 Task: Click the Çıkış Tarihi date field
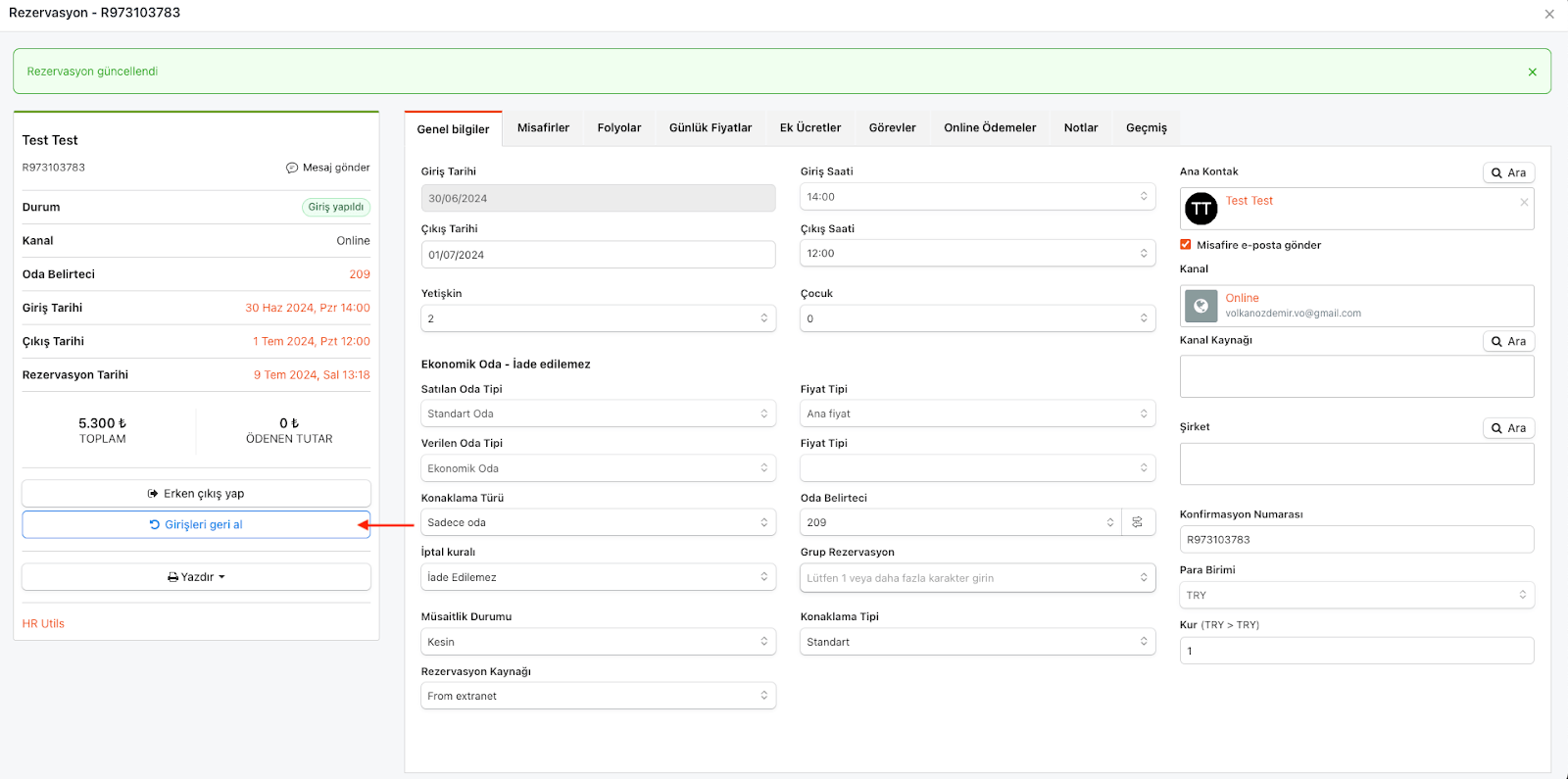click(x=598, y=255)
